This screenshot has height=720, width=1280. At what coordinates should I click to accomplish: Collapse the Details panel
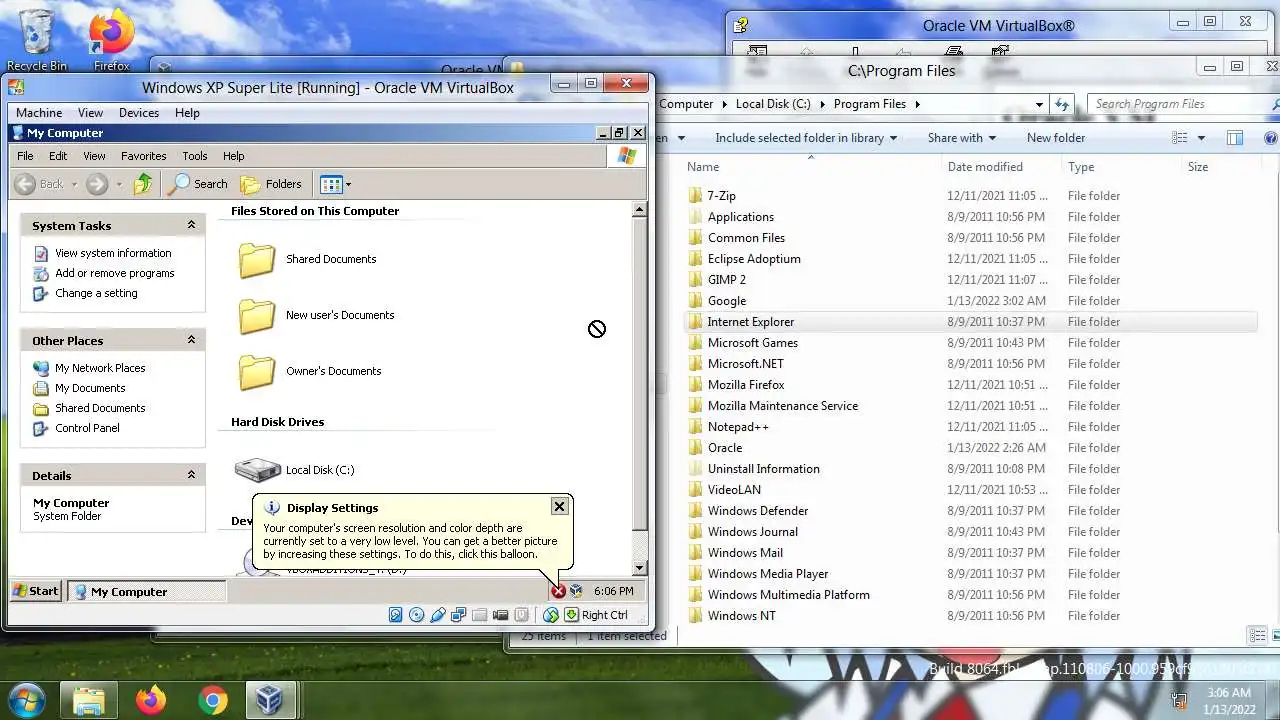tap(191, 475)
